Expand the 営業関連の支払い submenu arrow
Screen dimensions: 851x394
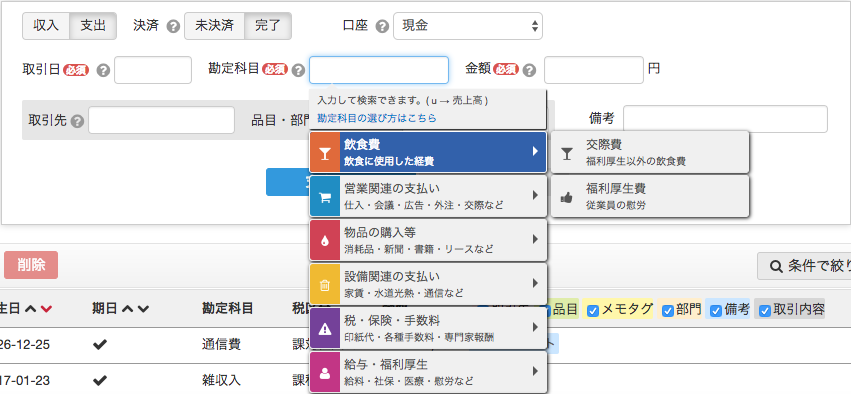coord(535,195)
